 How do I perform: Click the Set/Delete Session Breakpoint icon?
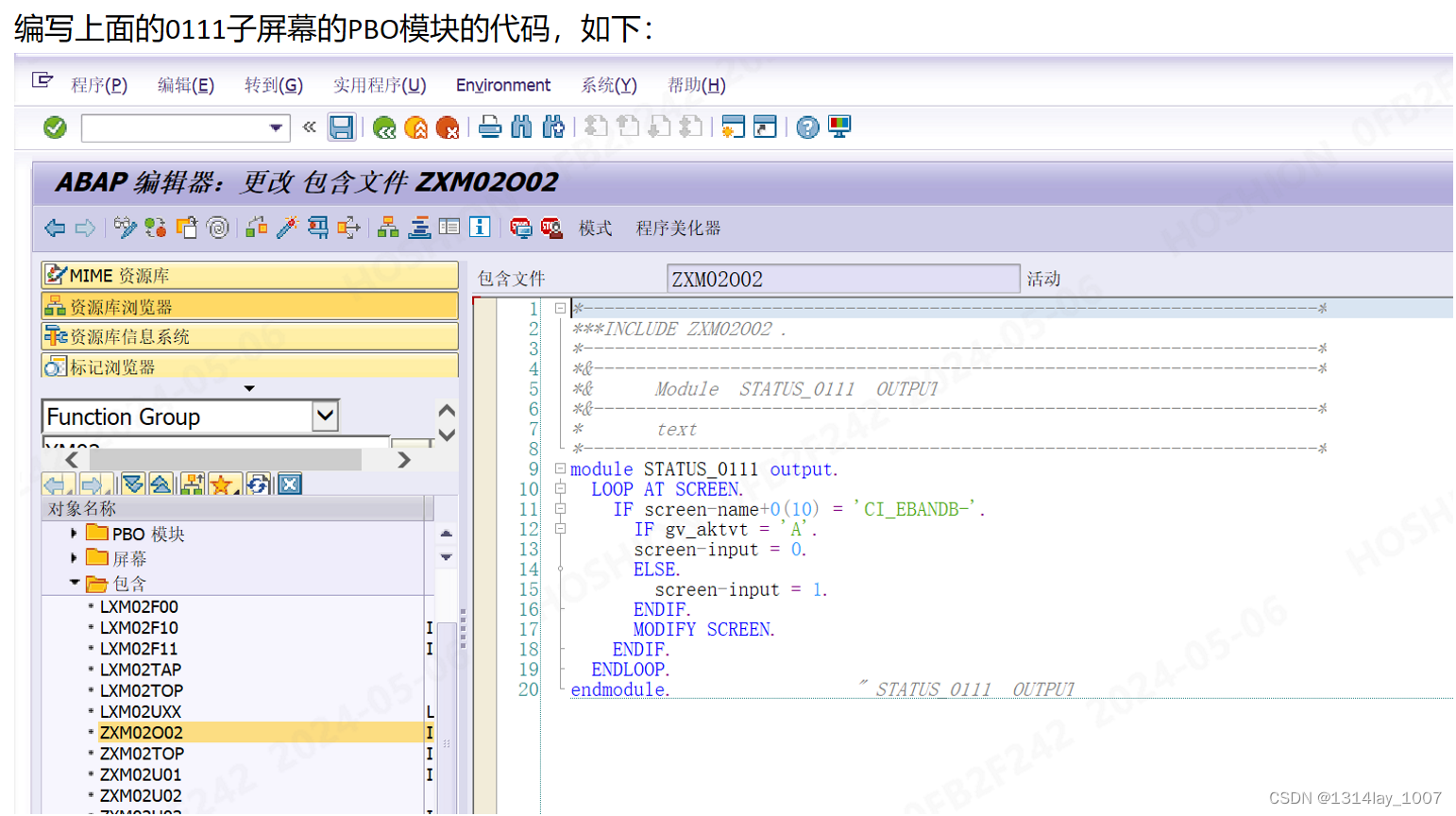point(520,228)
